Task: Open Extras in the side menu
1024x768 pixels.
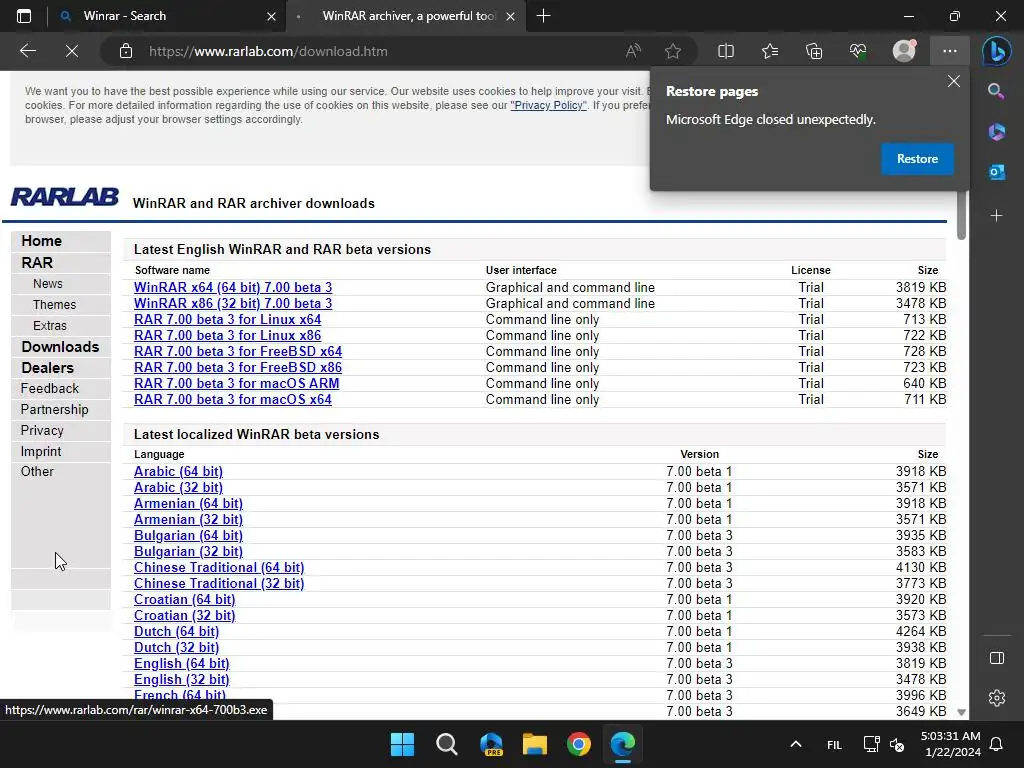Action: [x=50, y=325]
